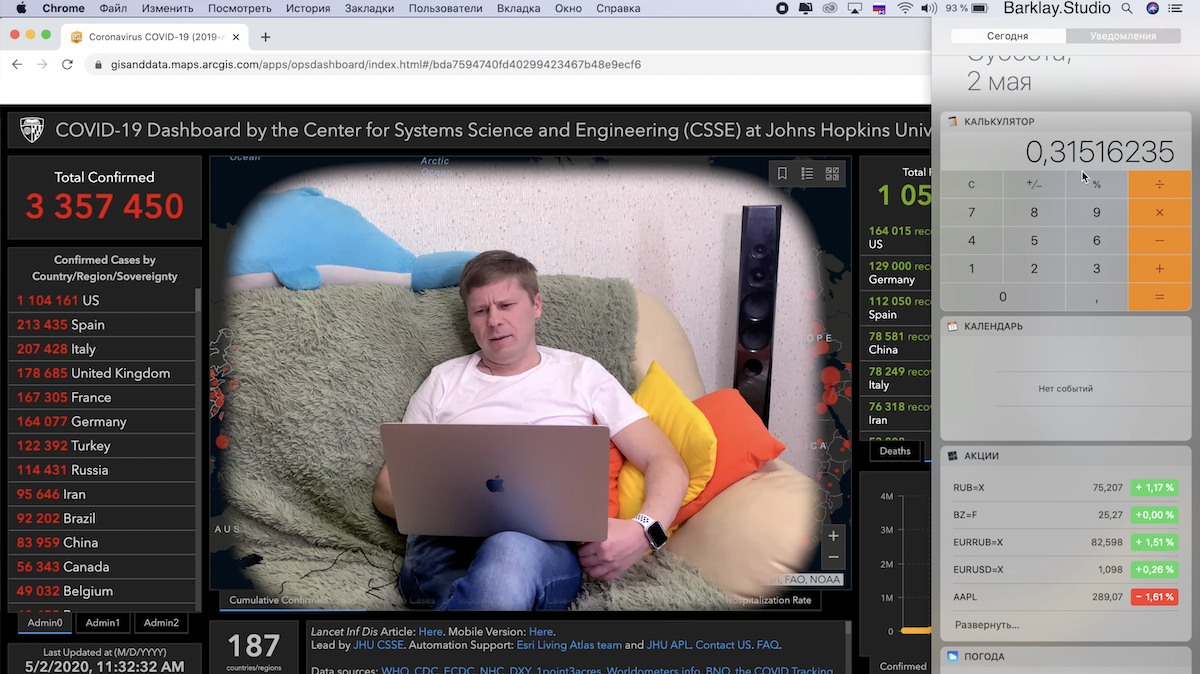The width and height of the screenshot is (1200, 674).
Task: Click the screen recording stop icon
Action: coord(782,8)
